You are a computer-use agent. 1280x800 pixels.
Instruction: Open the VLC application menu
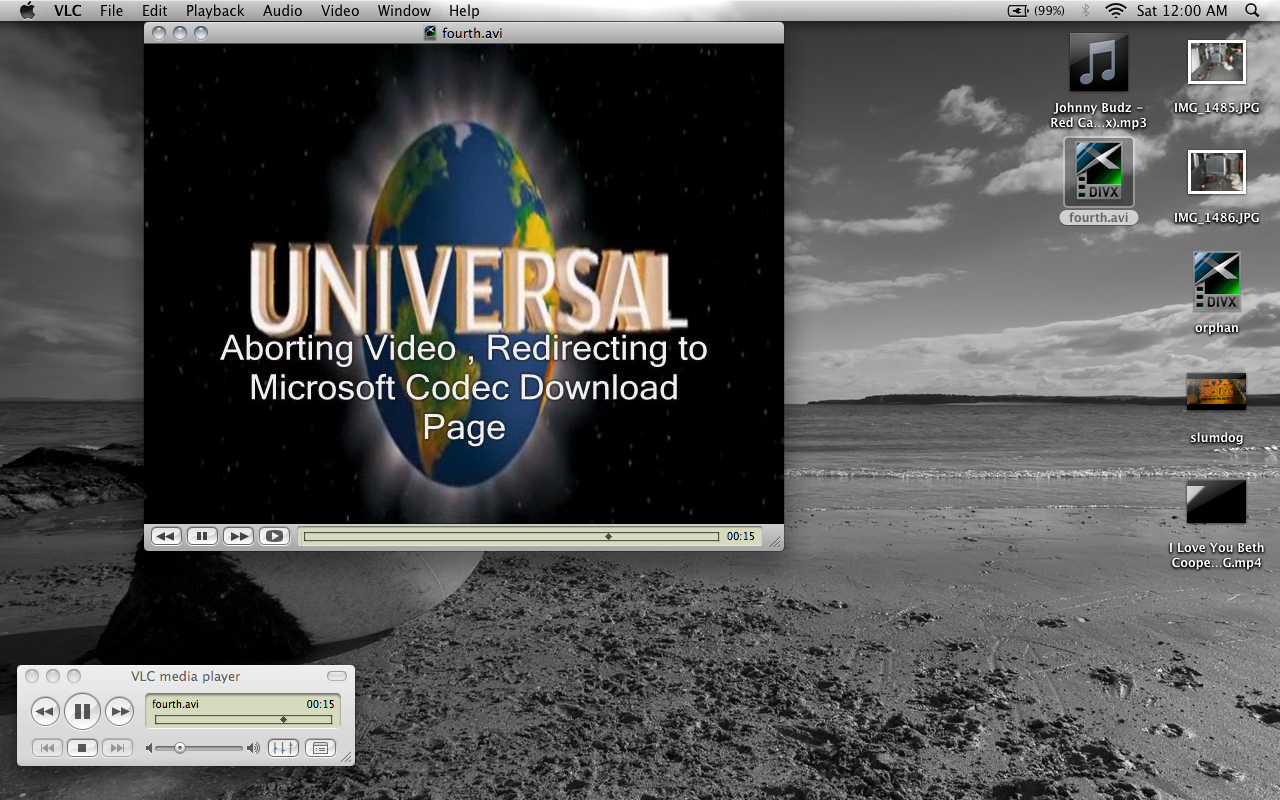[68, 10]
